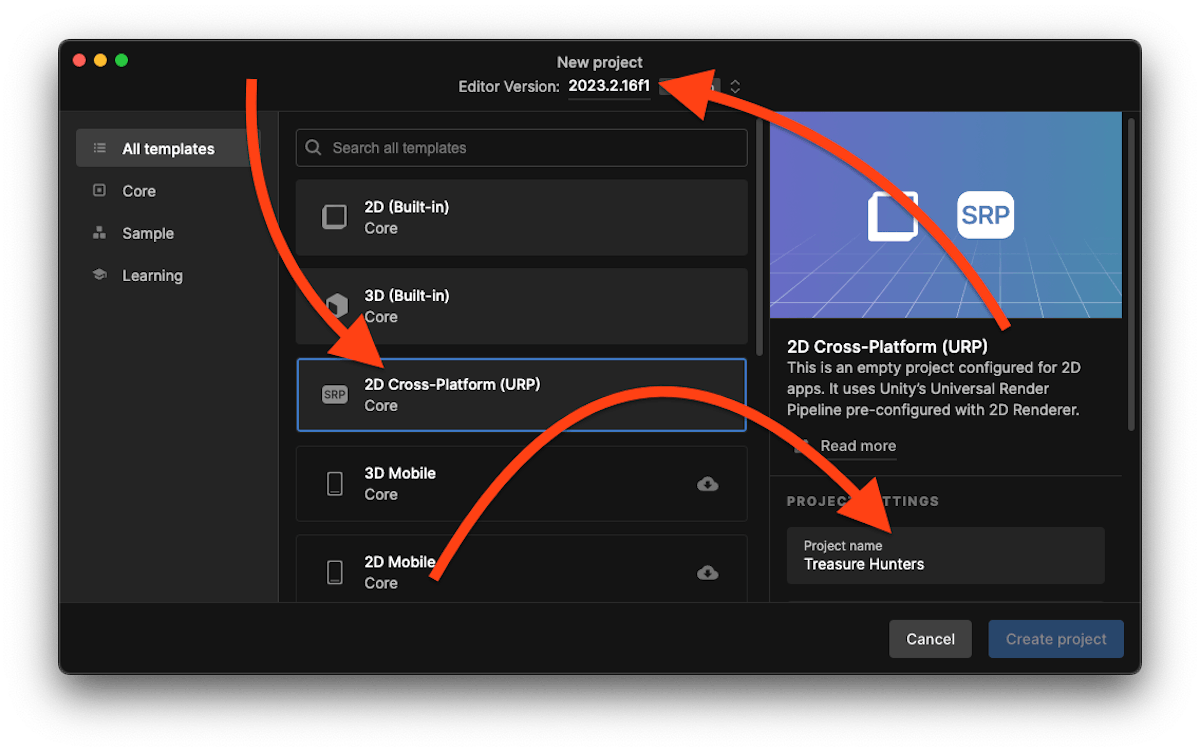1200x752 pixels.
Task: Click the 2D (Built-in) template icon
Action: (x=334, y=217)
